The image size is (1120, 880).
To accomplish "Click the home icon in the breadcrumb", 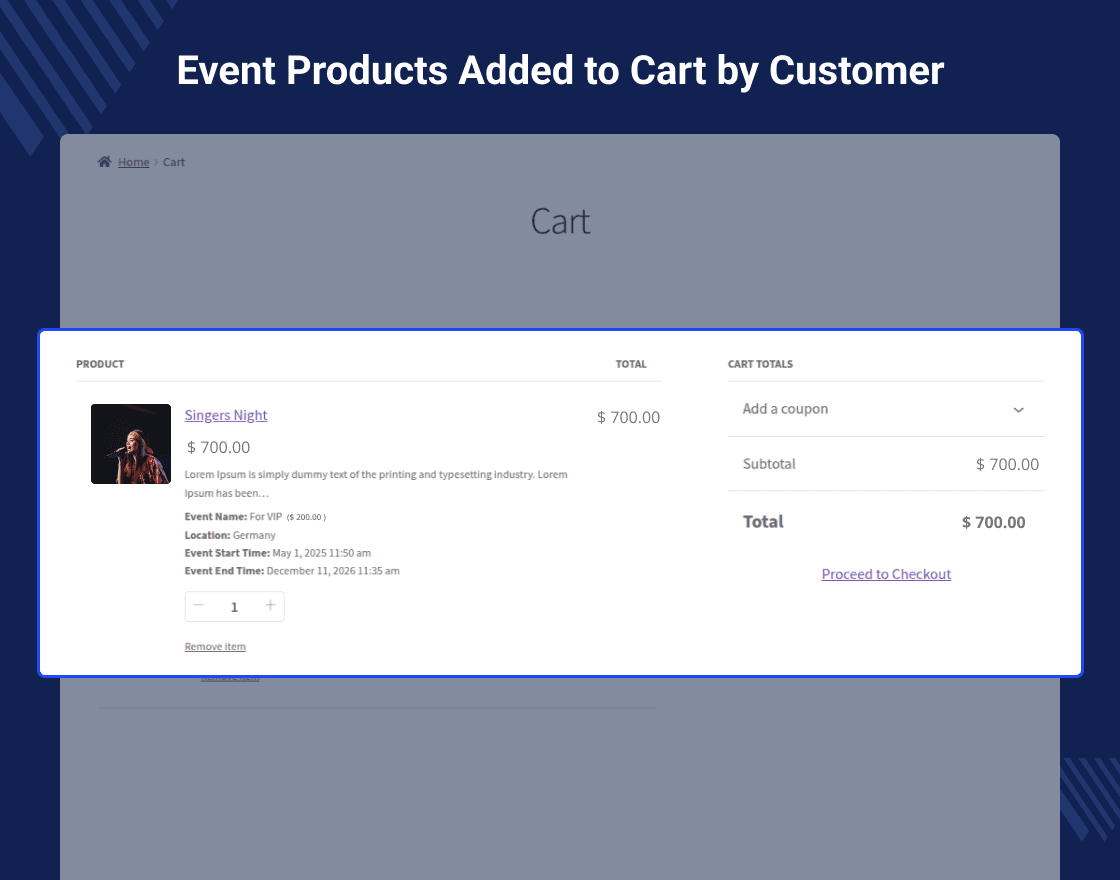I will click(103, 161).
